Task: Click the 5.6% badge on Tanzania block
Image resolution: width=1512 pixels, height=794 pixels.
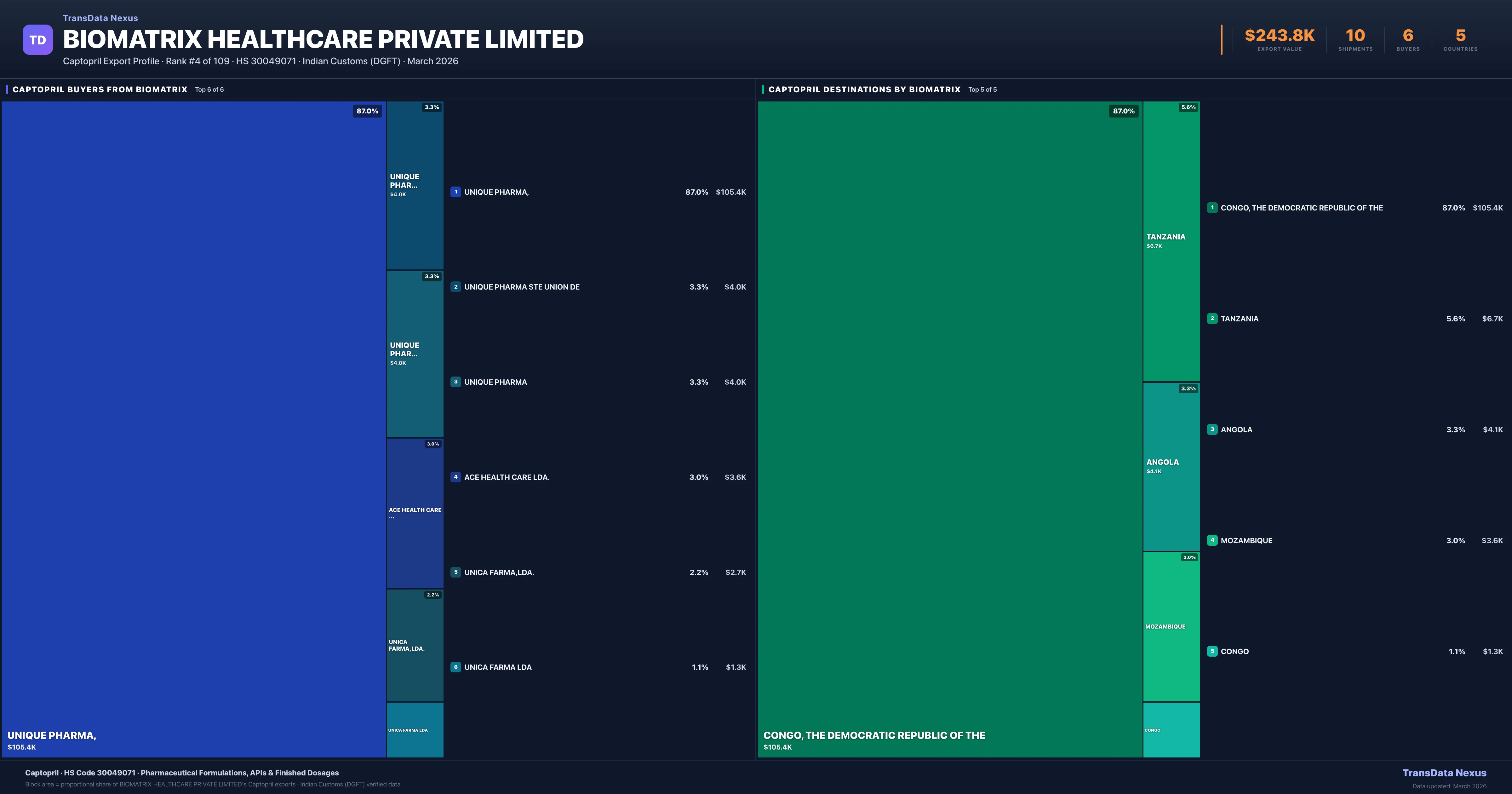Action: pyautogui.click(x=1188, y=107)
